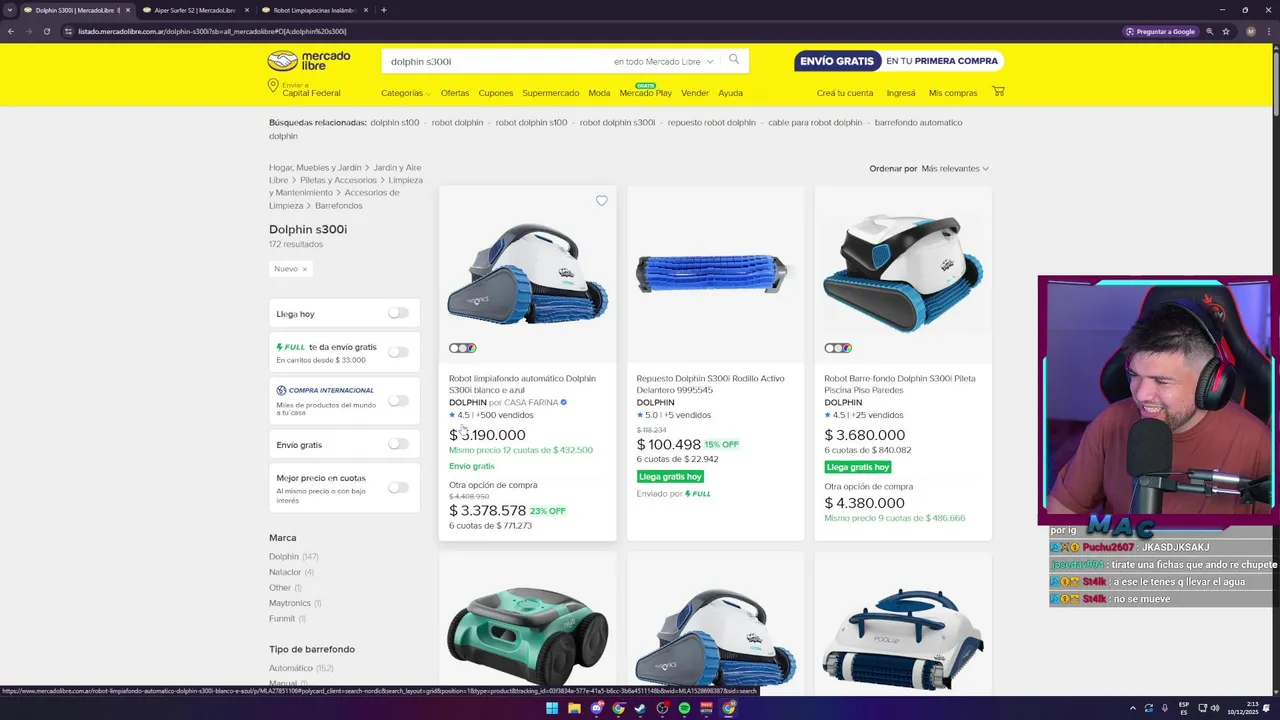Open Mercado Play
The width and height of the screenshot is (1280, 720).
645,92
